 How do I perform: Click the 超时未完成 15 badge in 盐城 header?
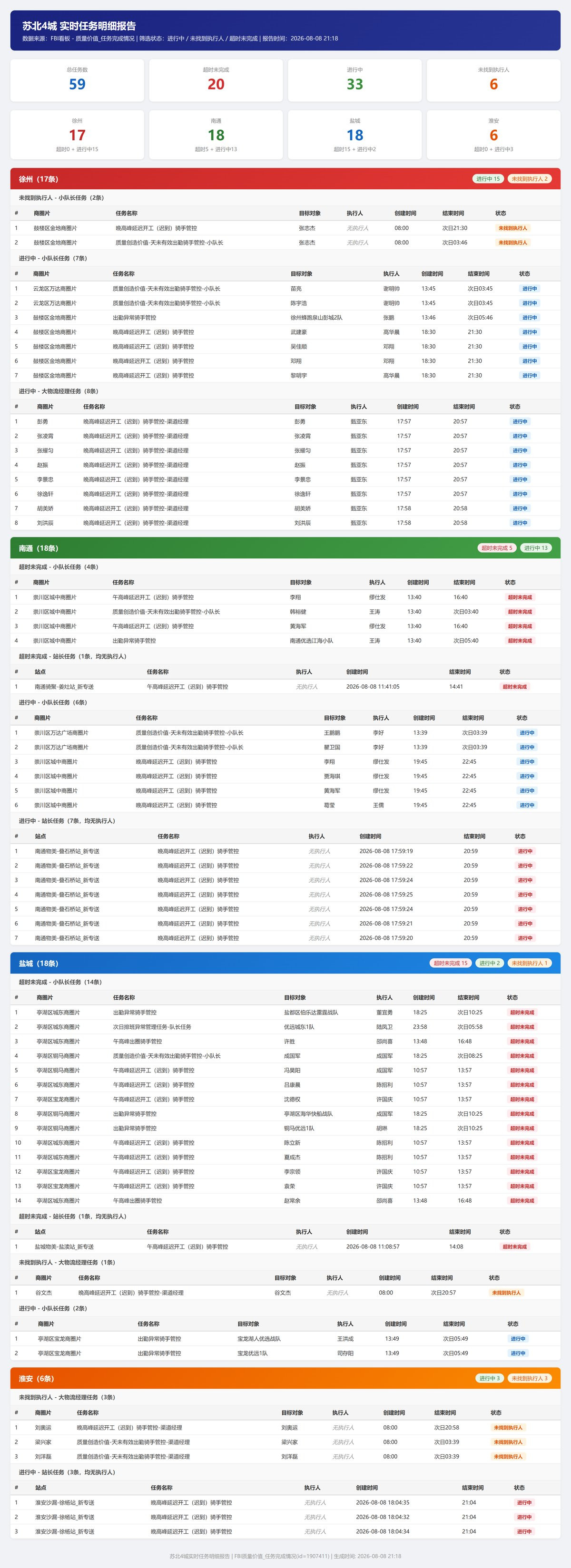point(451,963)
